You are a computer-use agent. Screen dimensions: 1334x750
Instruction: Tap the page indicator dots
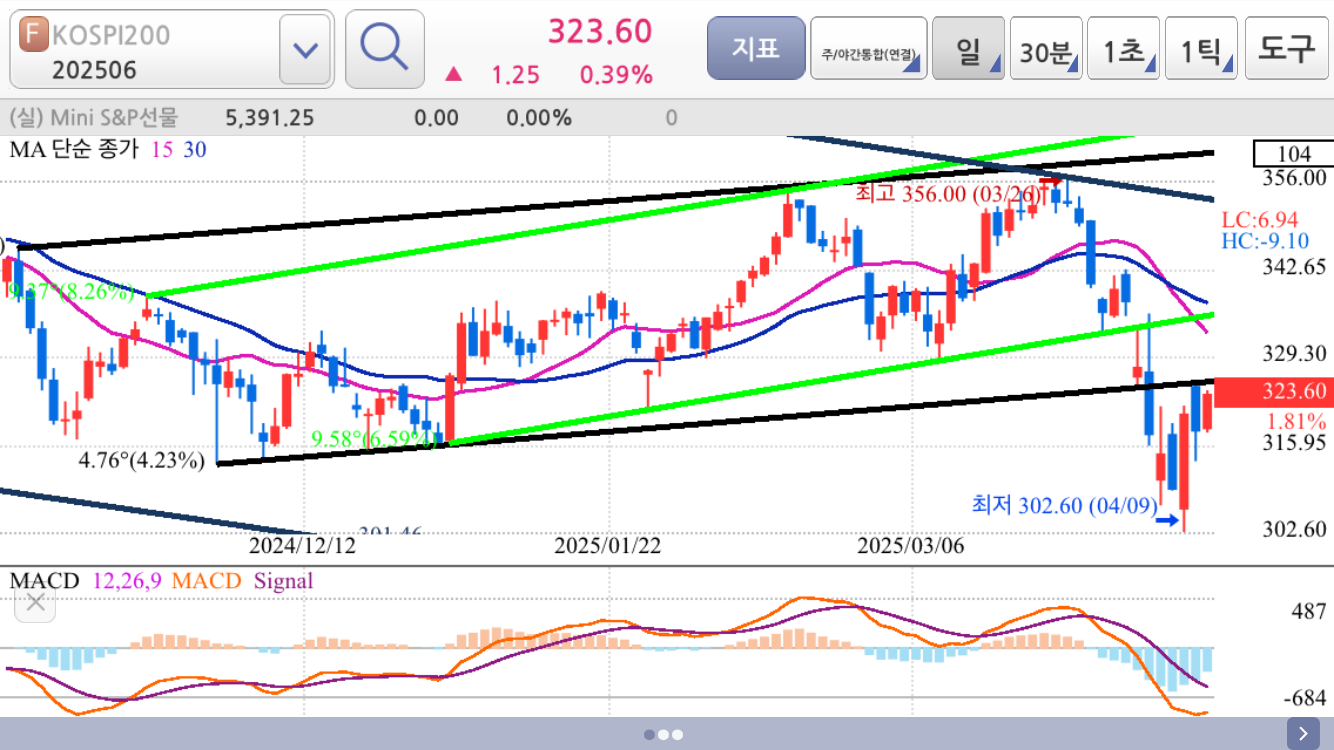[x=664, y=734]
